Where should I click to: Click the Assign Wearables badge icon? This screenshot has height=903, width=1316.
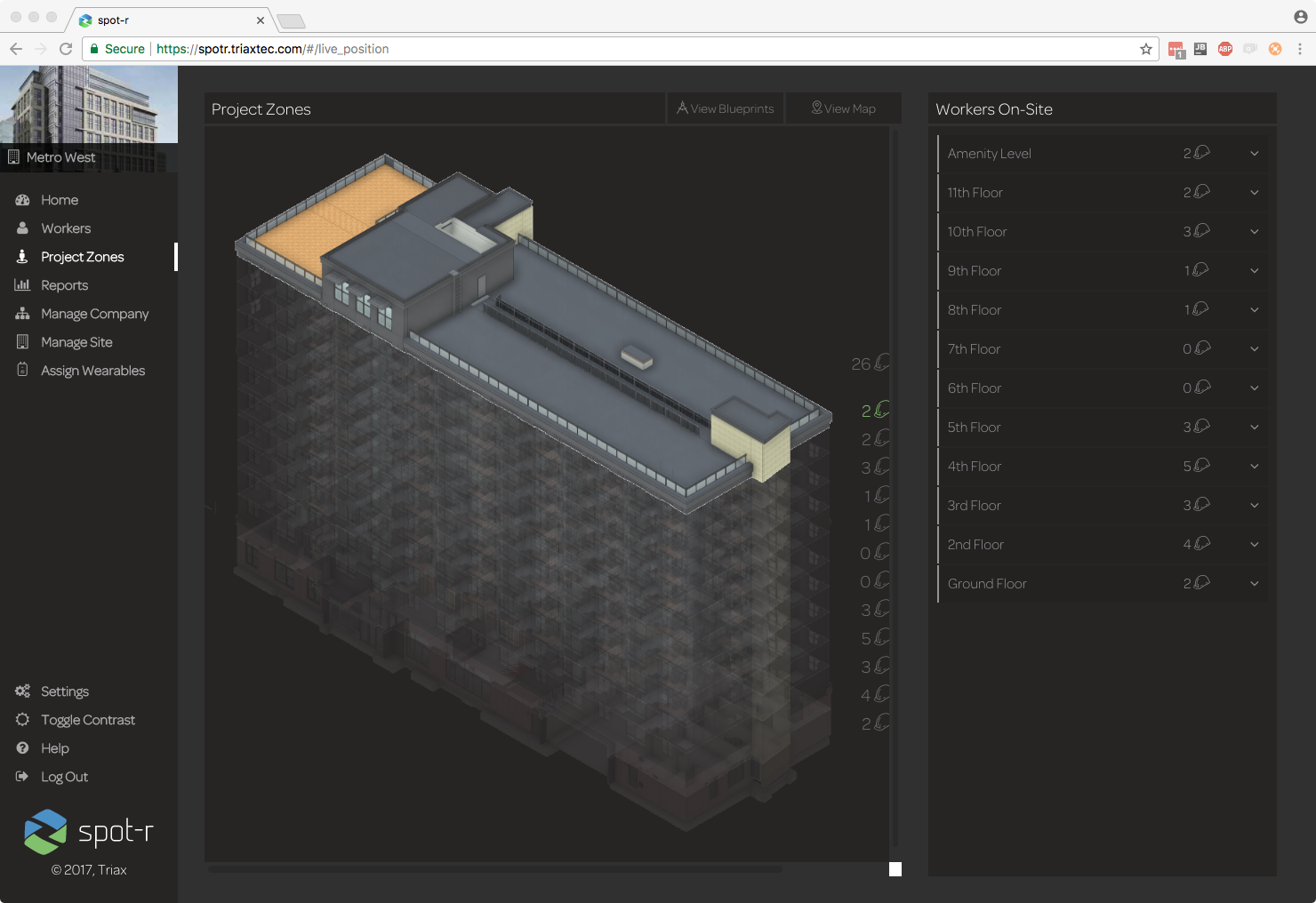pyautogui.click(x=22, y=370)
